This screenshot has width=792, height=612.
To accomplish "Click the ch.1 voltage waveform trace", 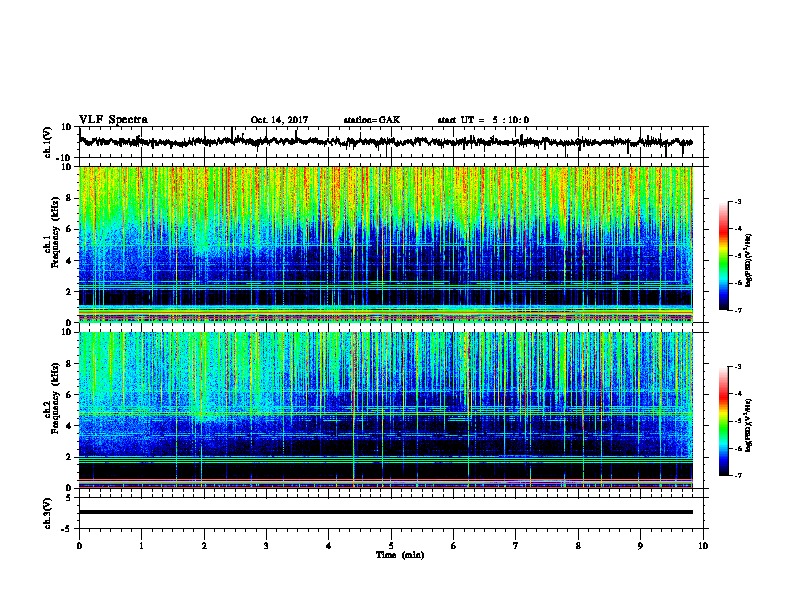I will (385, 142).
